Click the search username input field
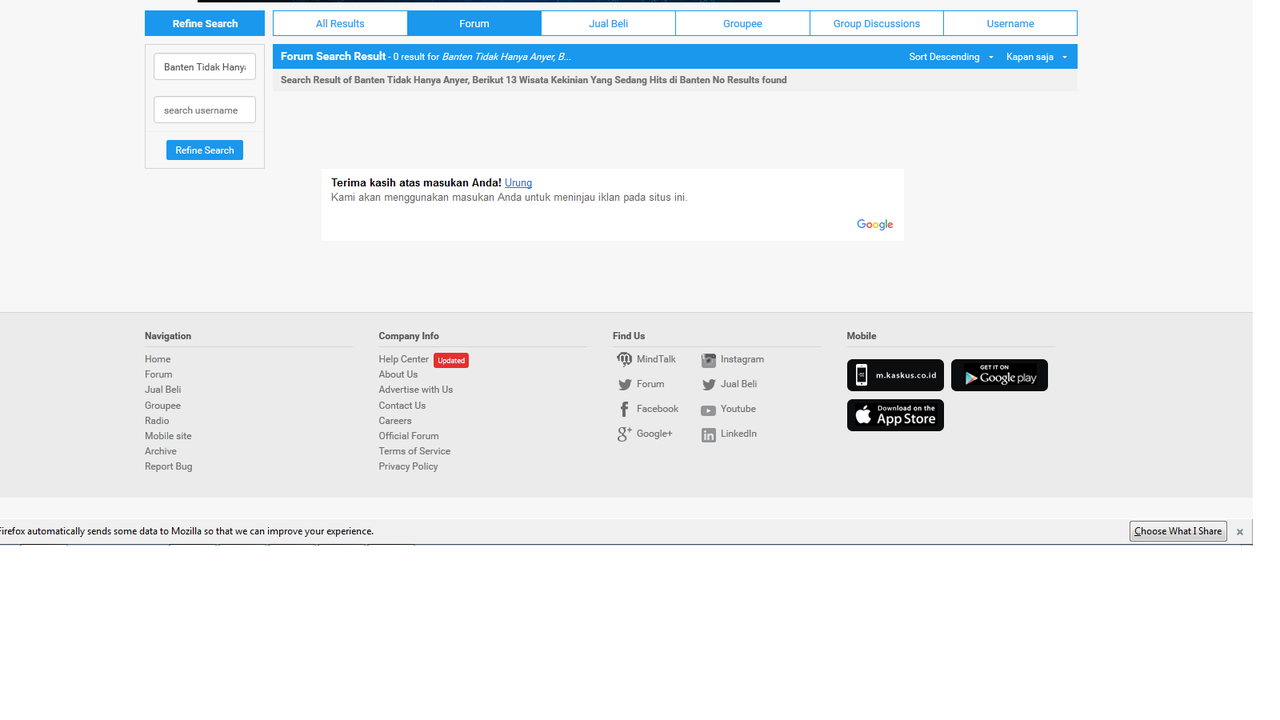Screen dimensions: 1280x720 pos(204,110)
